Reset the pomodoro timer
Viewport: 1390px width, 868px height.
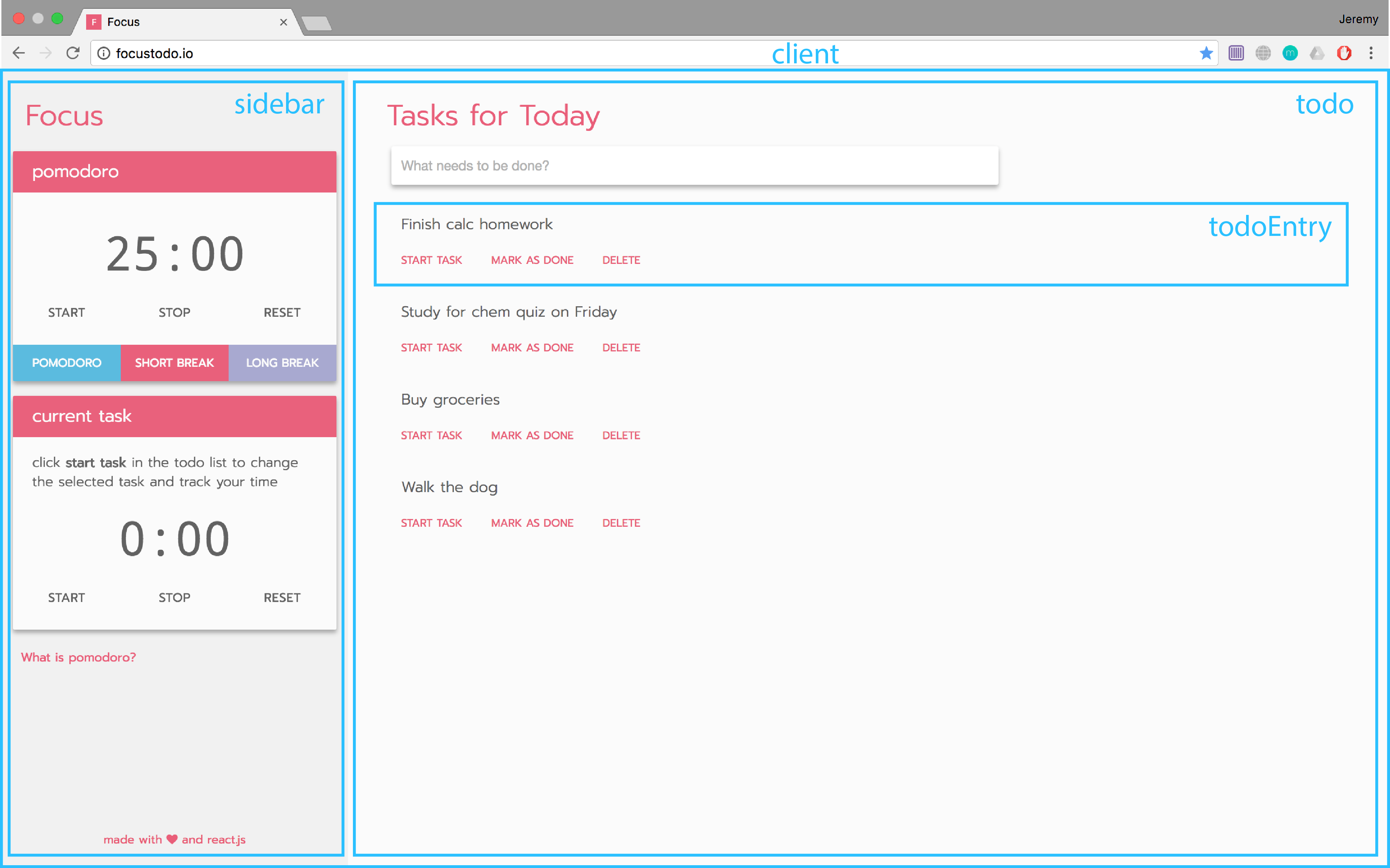(282, 312)
